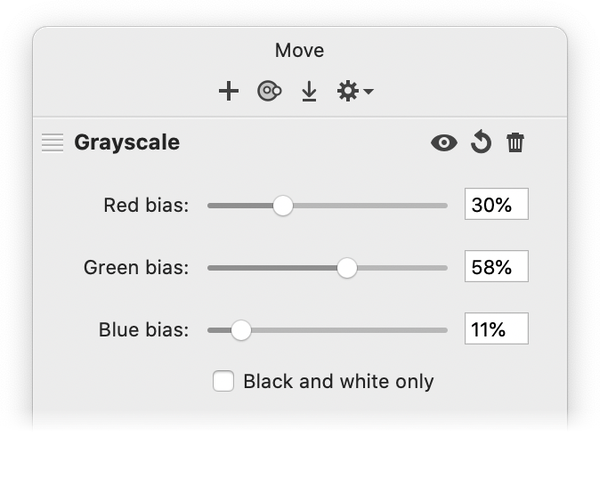Reset the Grayscale effect settings

click(x=481, y=143)
